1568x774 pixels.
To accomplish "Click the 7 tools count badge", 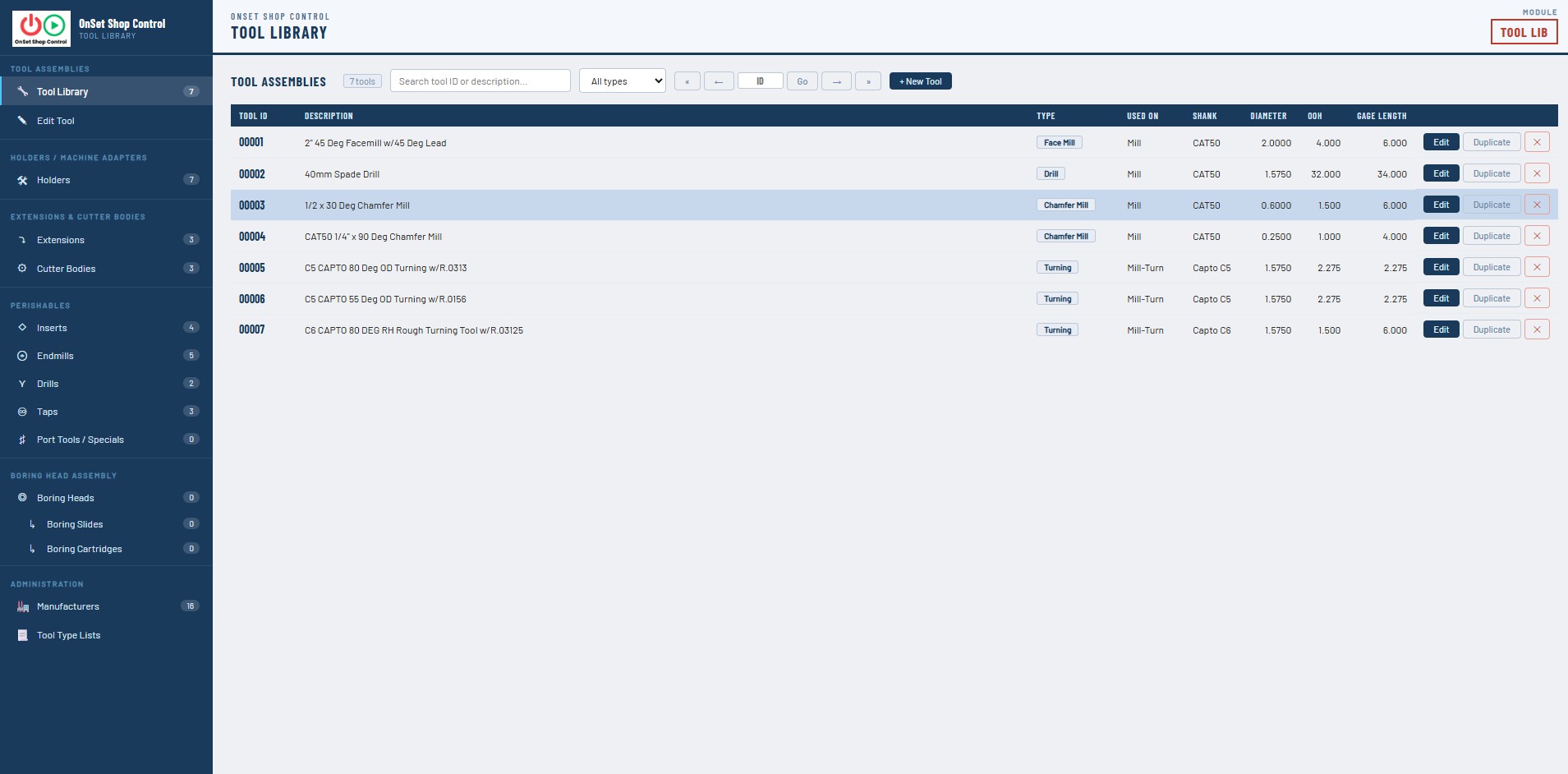I will (362, 81).
